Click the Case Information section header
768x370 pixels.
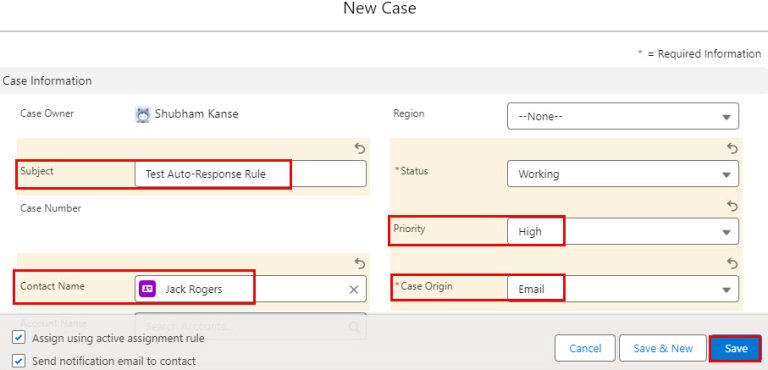(x=384, y=80)
